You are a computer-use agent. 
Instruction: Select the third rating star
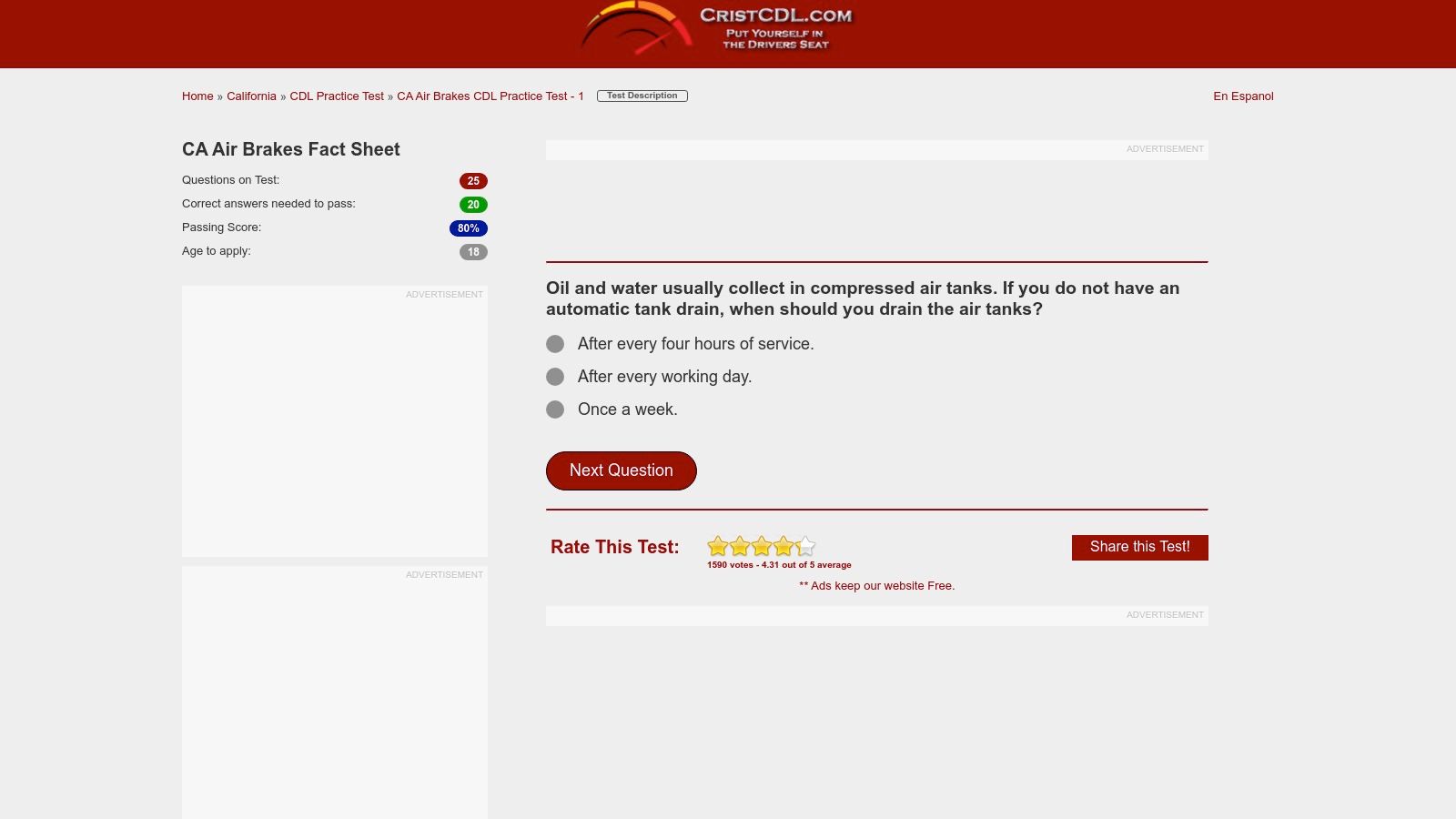[x=762, y=546]
